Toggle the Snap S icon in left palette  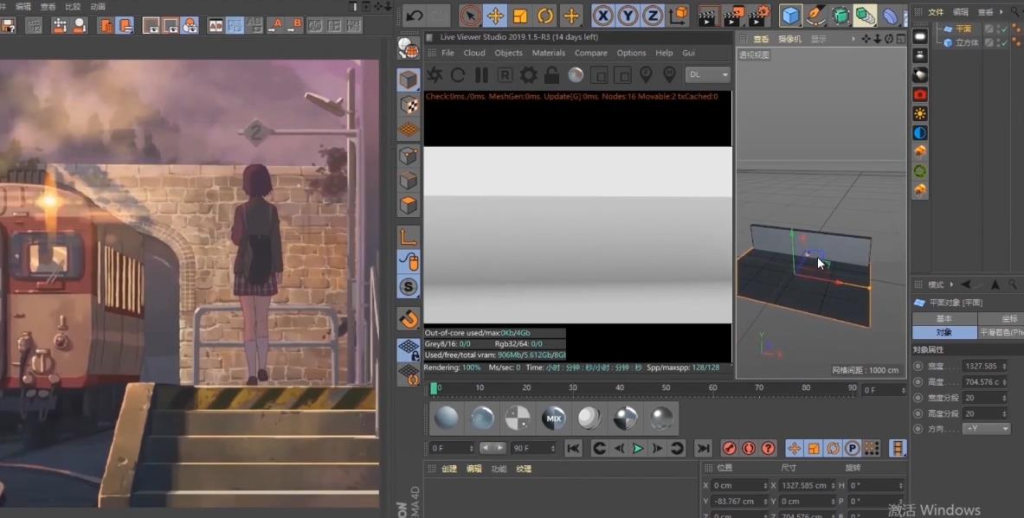point(409,286)
